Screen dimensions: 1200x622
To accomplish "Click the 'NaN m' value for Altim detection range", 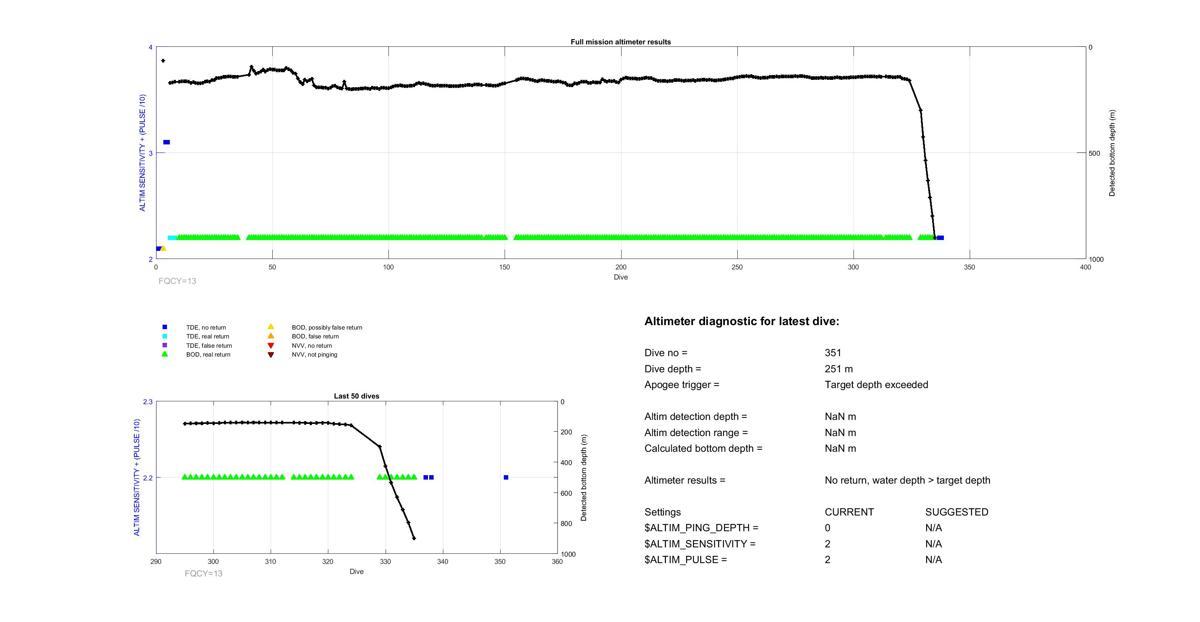I will coord(841,433).
